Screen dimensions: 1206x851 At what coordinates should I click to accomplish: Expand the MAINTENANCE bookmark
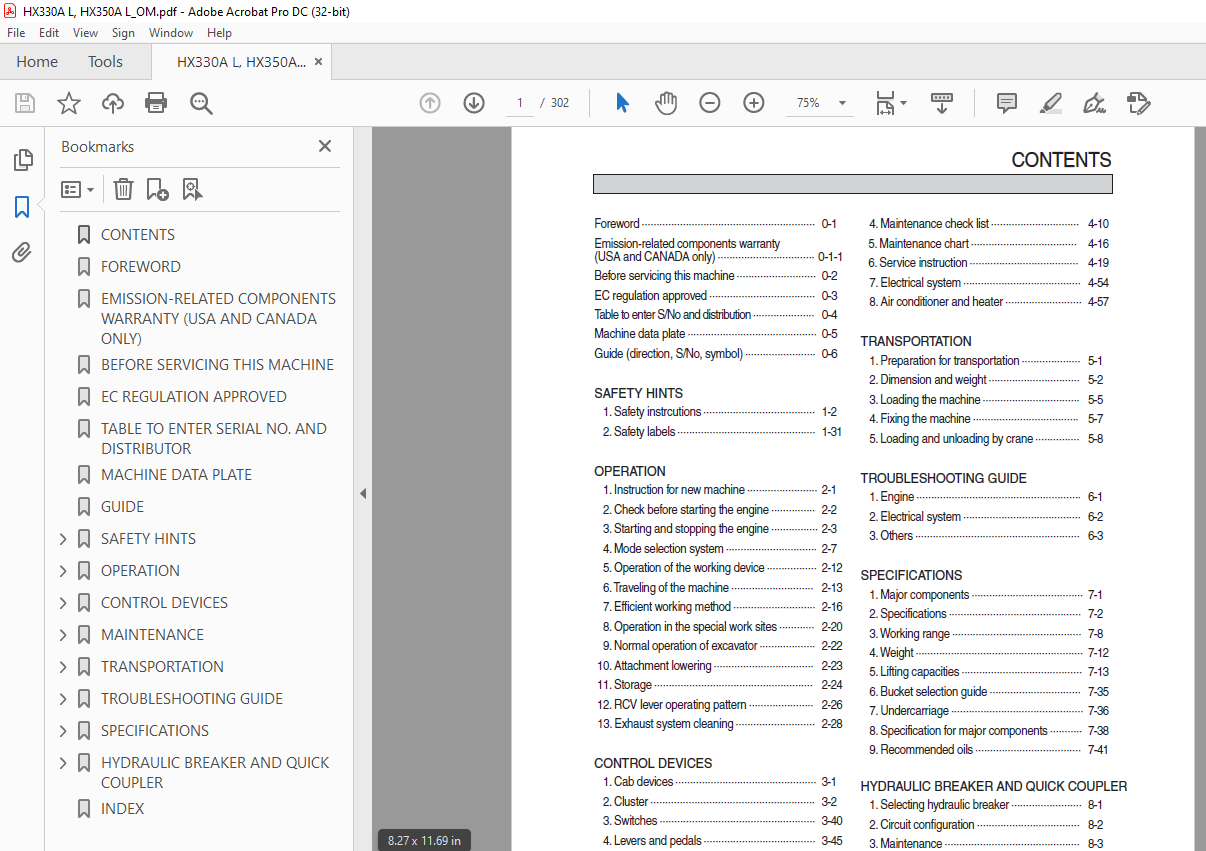click(63, 635)
